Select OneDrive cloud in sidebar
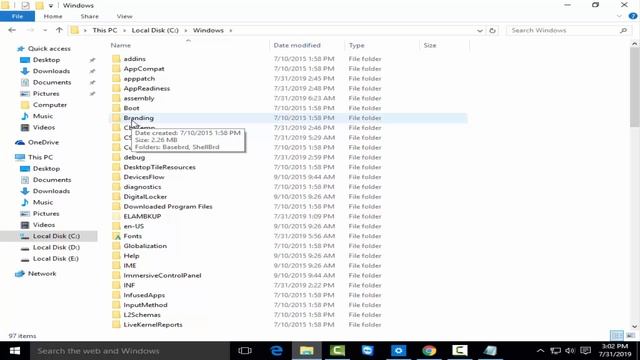The image size is (640, 360). point(20,142)
